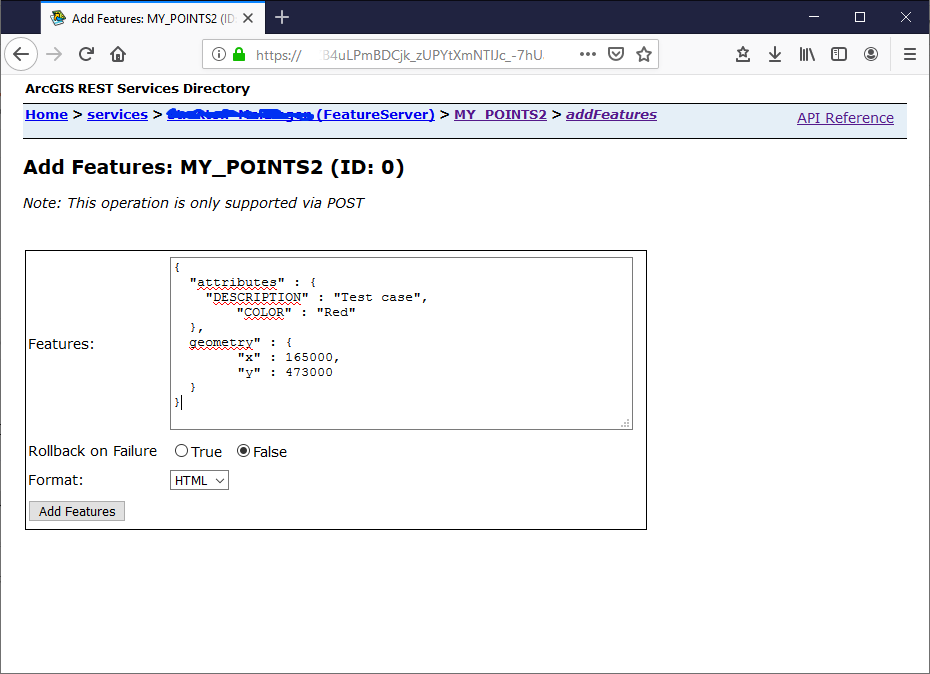The height and width of the screenshot is (674, 930).
Task: Click the "attributes" key in JSON
Action: click(237, 282)
